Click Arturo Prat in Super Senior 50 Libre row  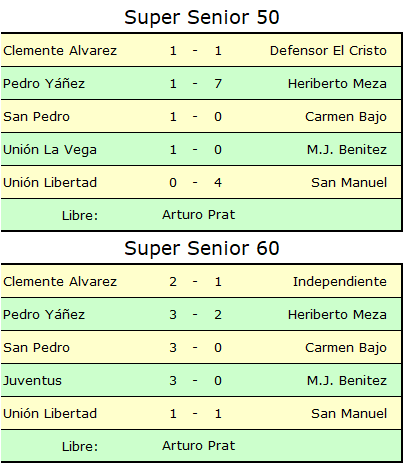click(199, 215)
